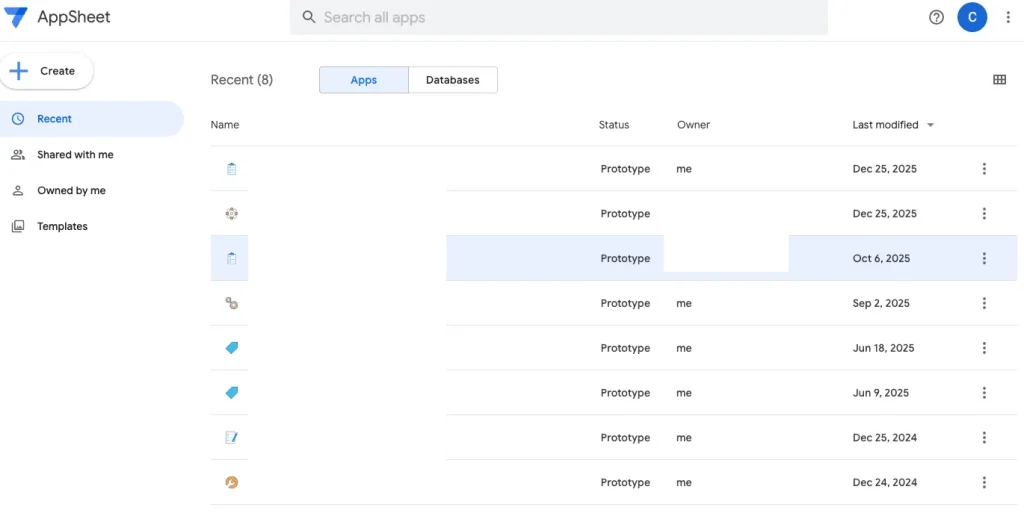Switch to grid view layout icon
This screenshot has height=513, width=1024.
coord(998,80)
